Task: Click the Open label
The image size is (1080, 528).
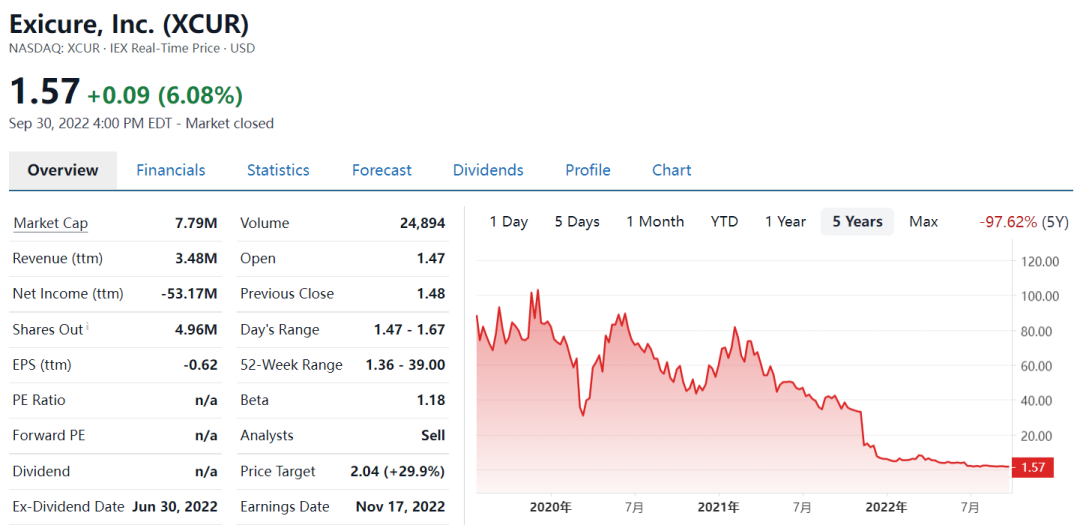Action: pos(258,259)
